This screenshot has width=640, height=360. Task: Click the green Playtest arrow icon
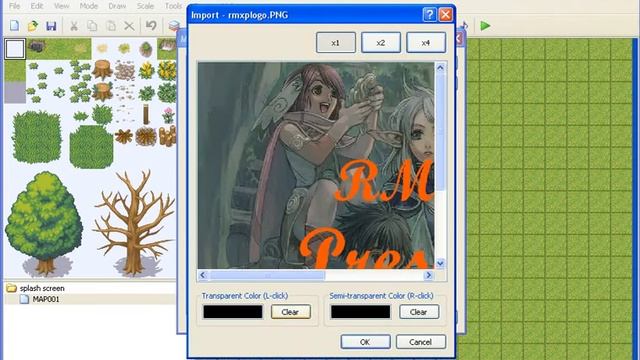click(485, 26)
